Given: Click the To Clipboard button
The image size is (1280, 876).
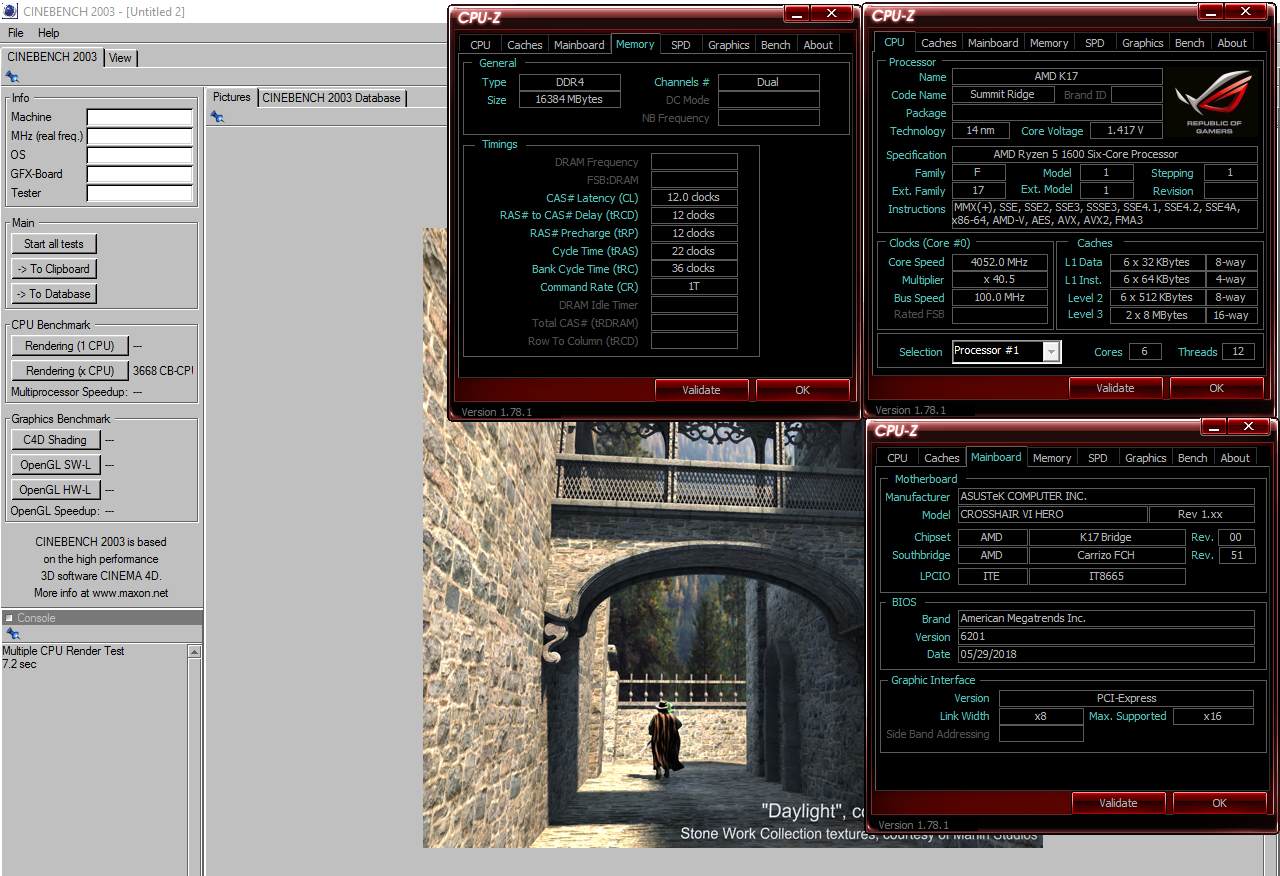Looking at the screenshot, I should (x=54, y=269).
